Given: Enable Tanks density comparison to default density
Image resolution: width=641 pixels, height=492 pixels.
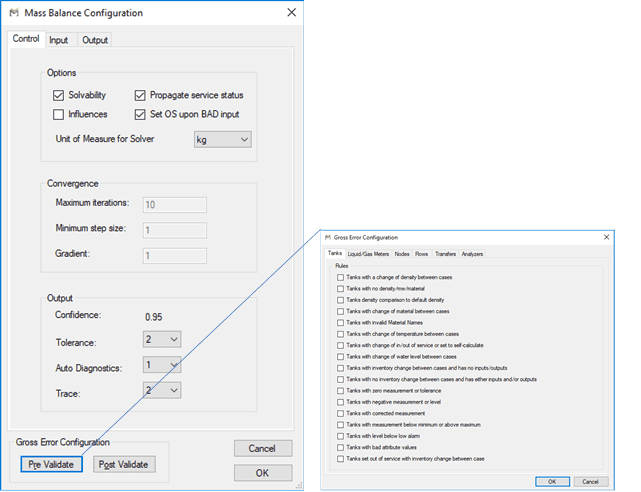Looking at the screenshot, I should click(340, 300).
